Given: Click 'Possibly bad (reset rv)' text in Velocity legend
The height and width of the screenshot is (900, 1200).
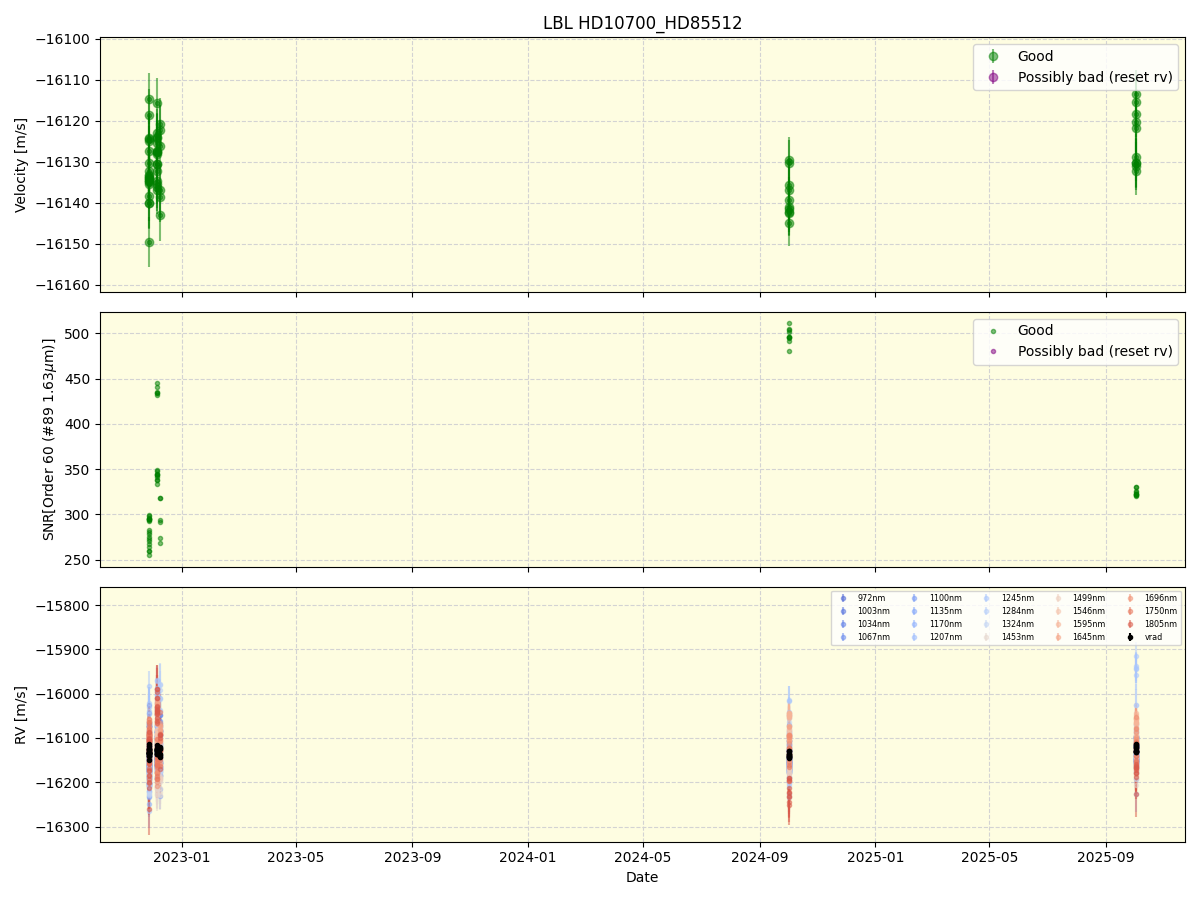Looking at the screenshot, I should (1095, 77).
